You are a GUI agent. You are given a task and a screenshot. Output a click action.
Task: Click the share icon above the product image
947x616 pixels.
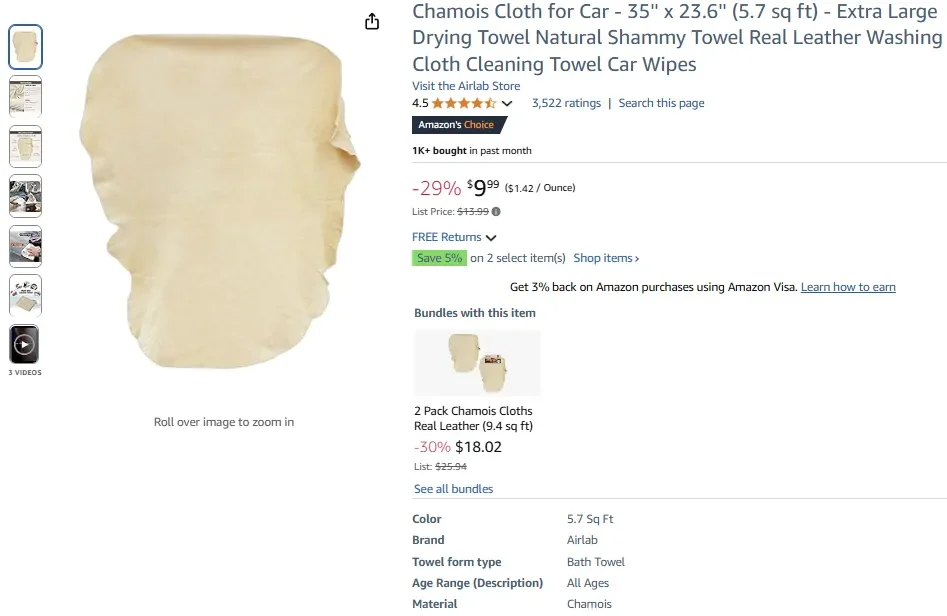click(x=371, y=20)
